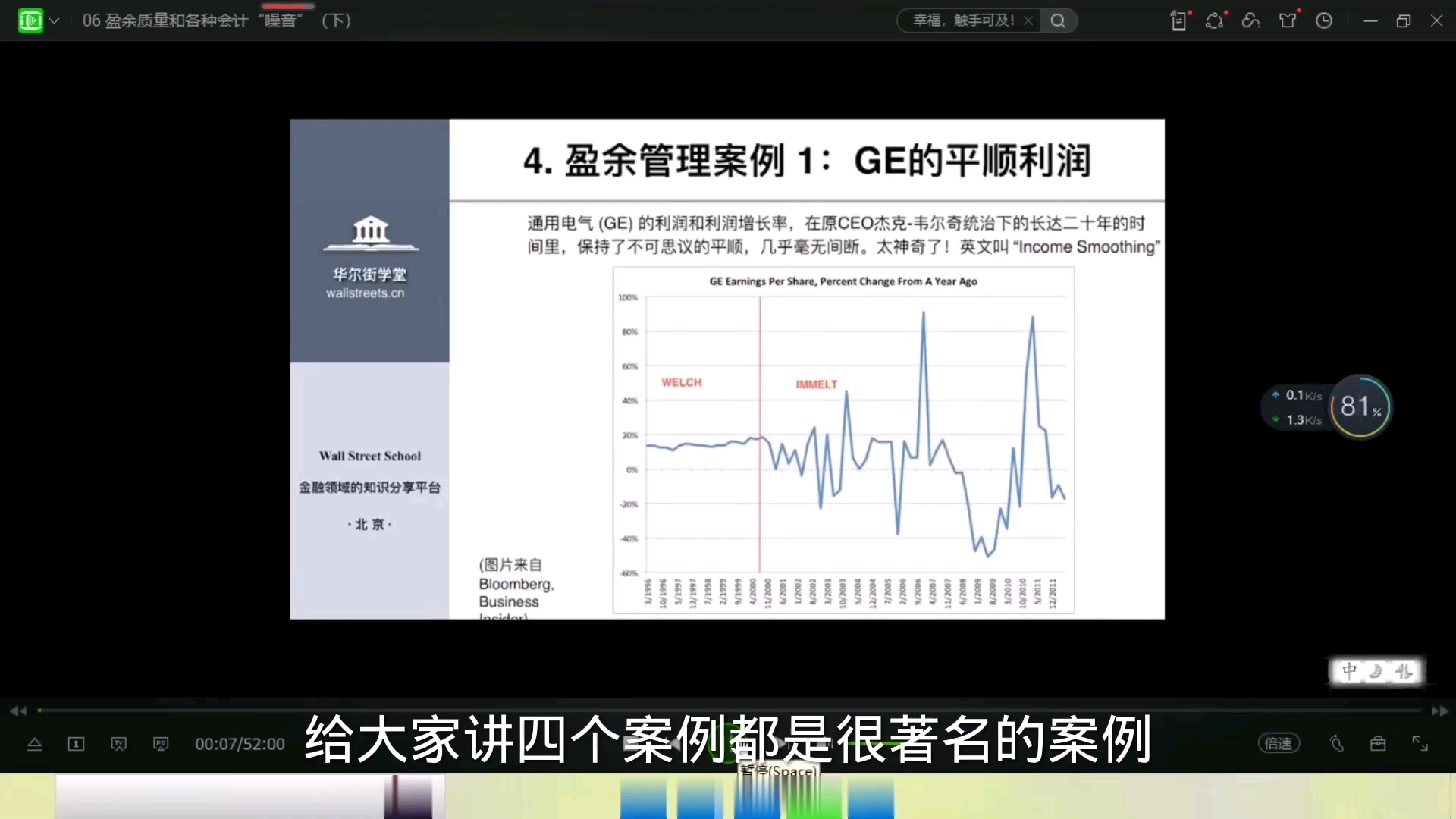Click the fourth bottom-left control icon
The width and height of the screenshot is (1456, 819).
(161, 744)
